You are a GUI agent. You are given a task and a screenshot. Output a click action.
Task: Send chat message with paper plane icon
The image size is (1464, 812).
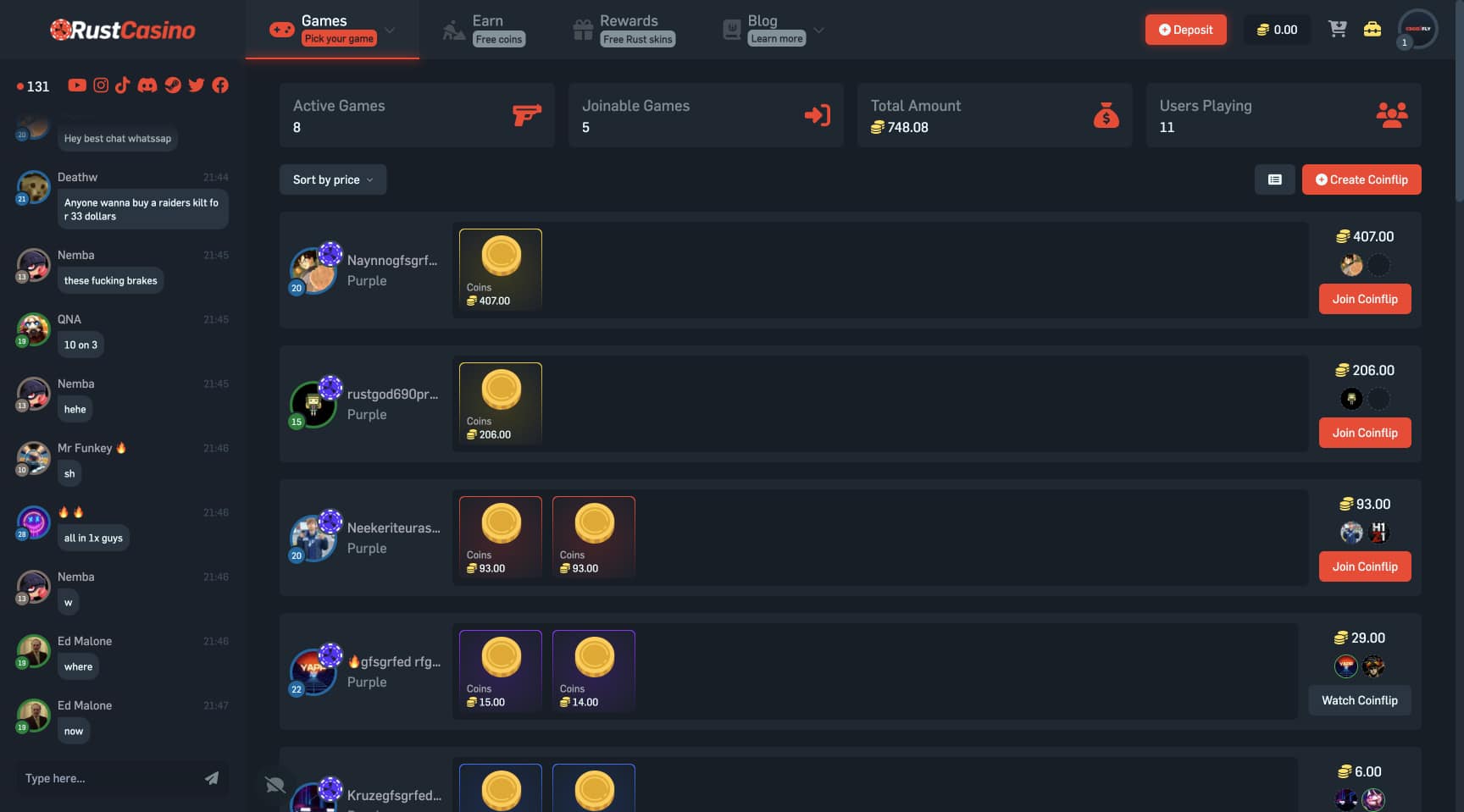[x=212, y=778]
